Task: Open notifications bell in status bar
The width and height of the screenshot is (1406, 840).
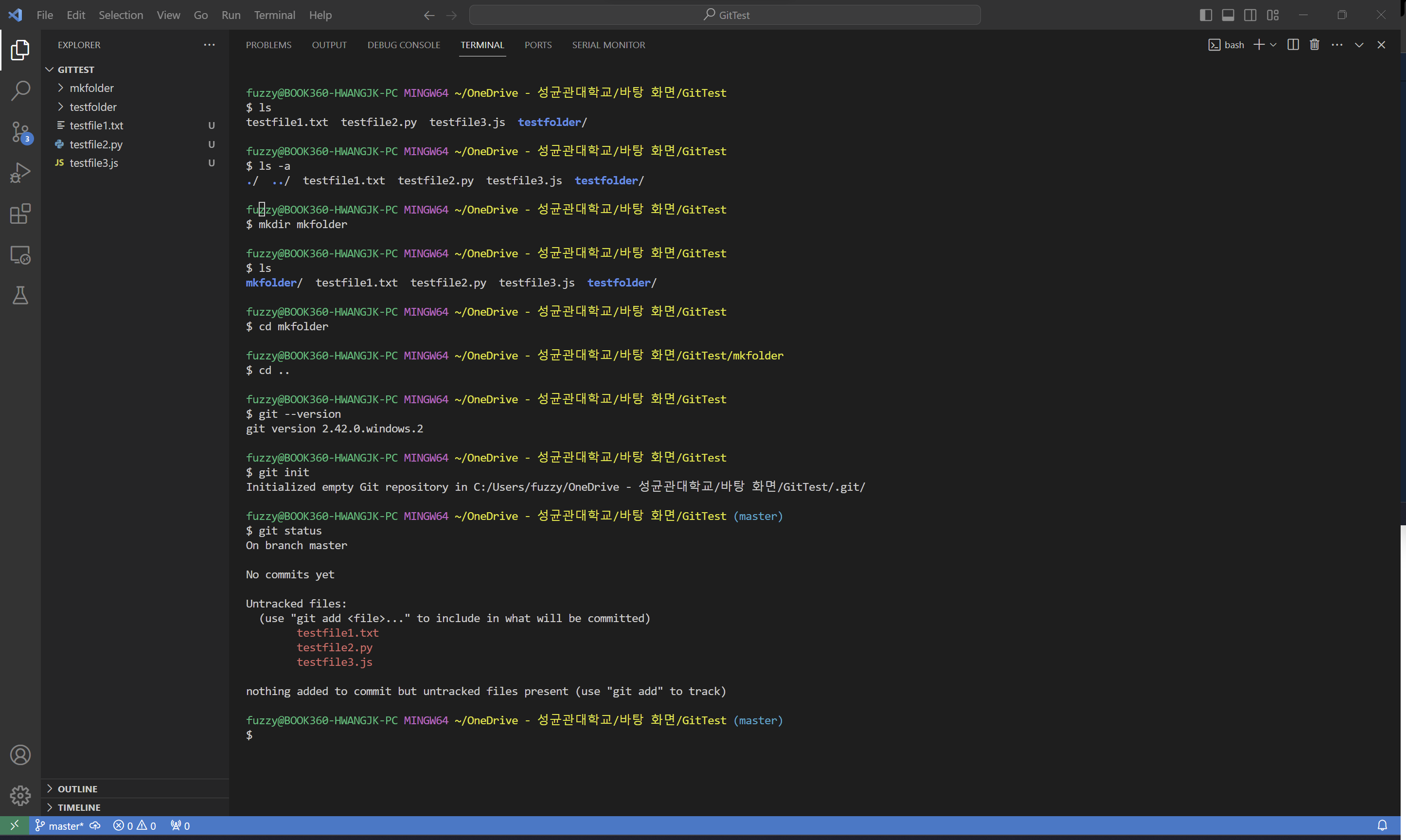Action: 1382,825
